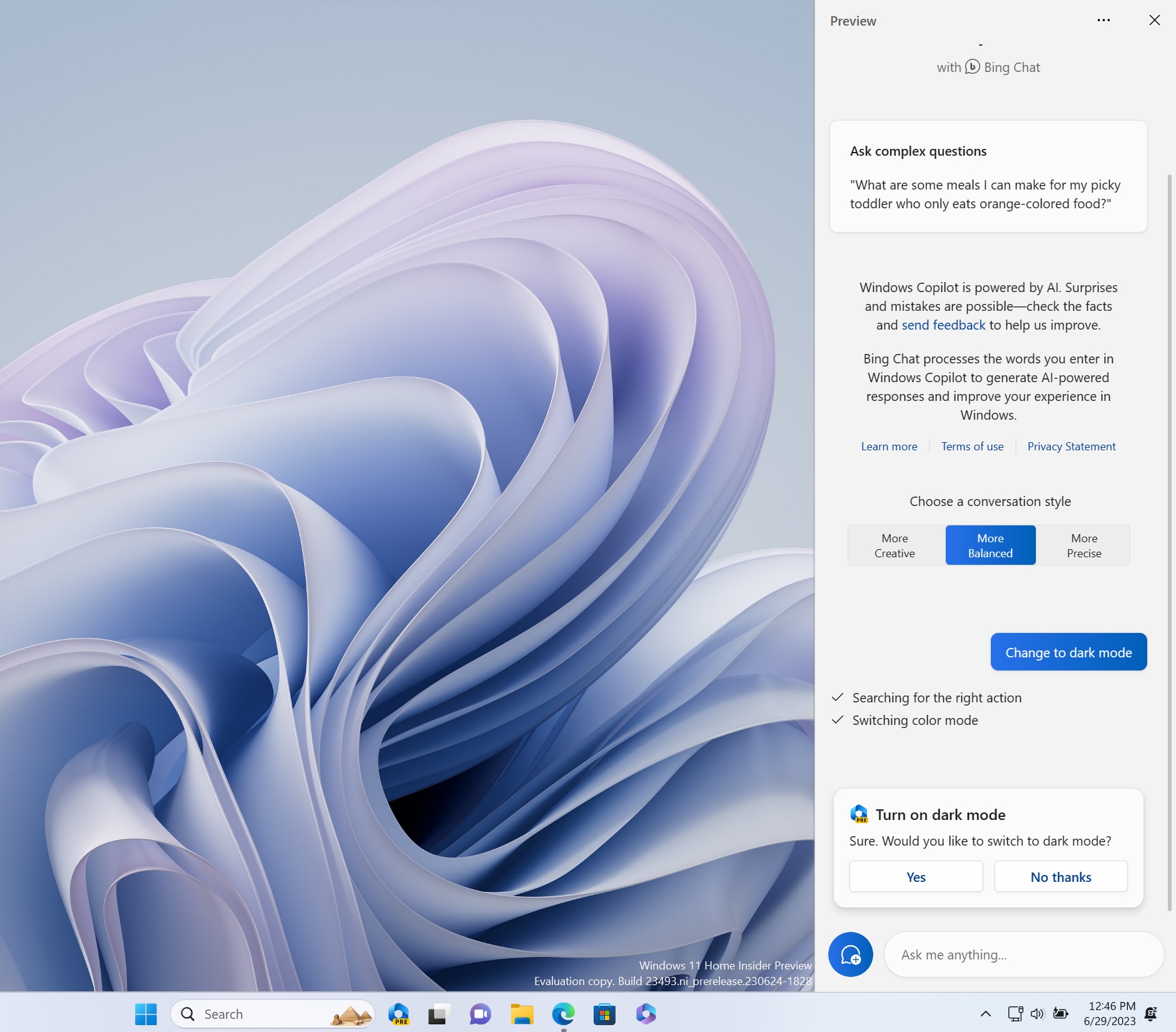Open the Microsoft Store from the taskbar

click(604, 1013)
